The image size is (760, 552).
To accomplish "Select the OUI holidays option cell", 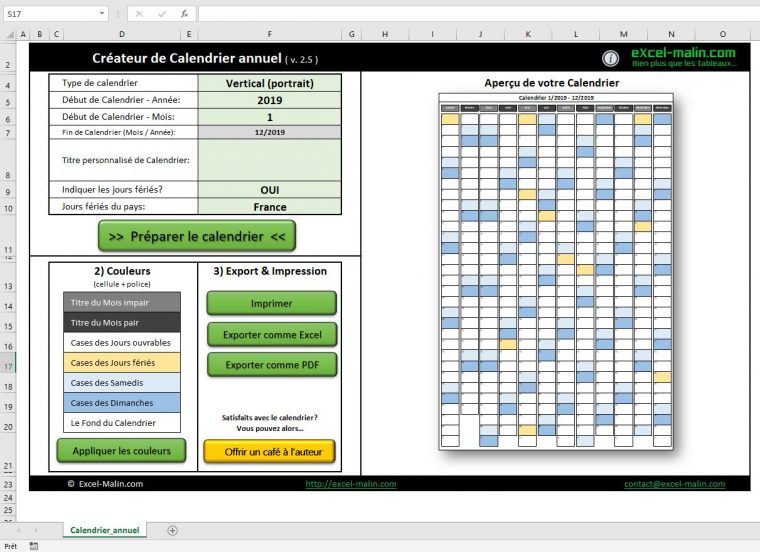I will pos(269,189).
